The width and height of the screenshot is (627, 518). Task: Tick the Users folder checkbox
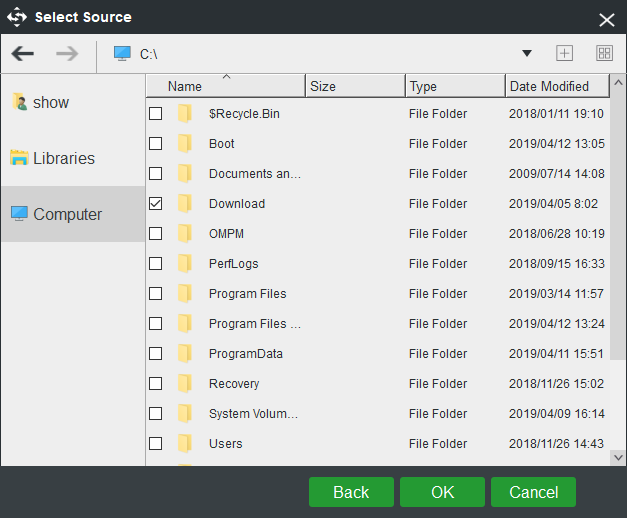pyautogui.click(x=156, y=444)
